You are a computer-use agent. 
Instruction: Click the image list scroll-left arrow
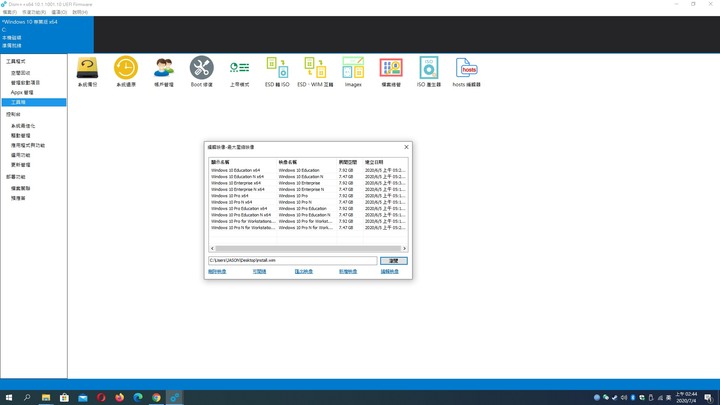(x=212, y=248)
